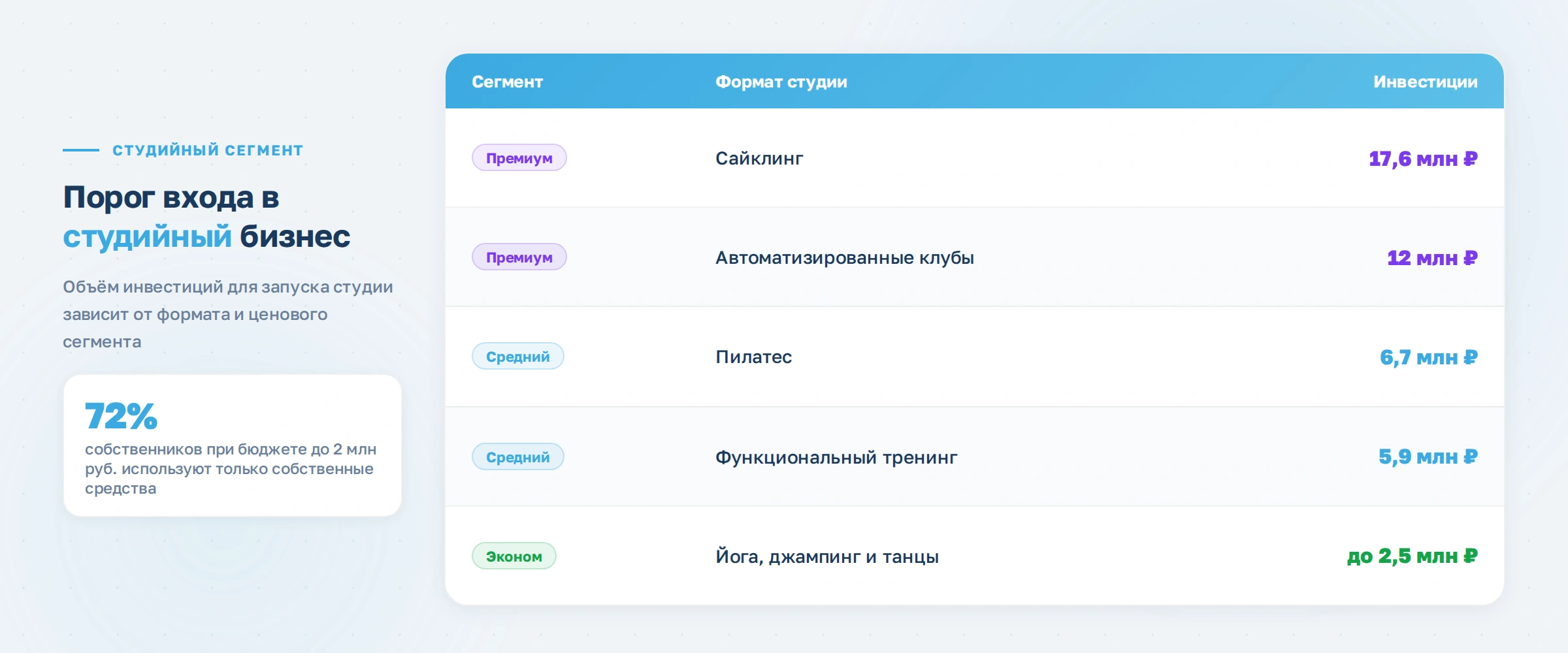Click the 6,7 млн ₽ investment value

1428,357
